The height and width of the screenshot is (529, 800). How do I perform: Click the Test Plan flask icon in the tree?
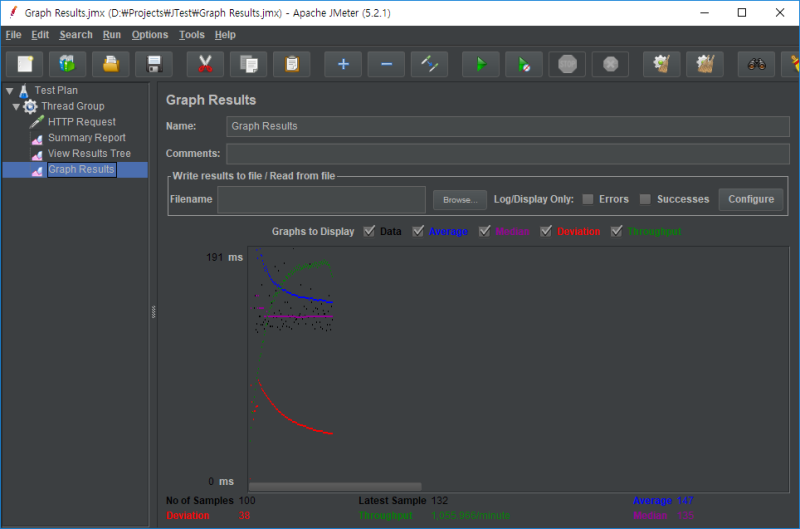click(23, 91)
